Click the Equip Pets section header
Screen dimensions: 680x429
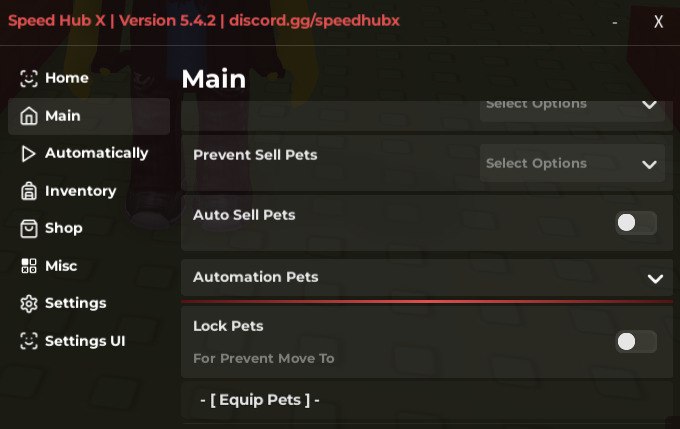coord(260,400)
